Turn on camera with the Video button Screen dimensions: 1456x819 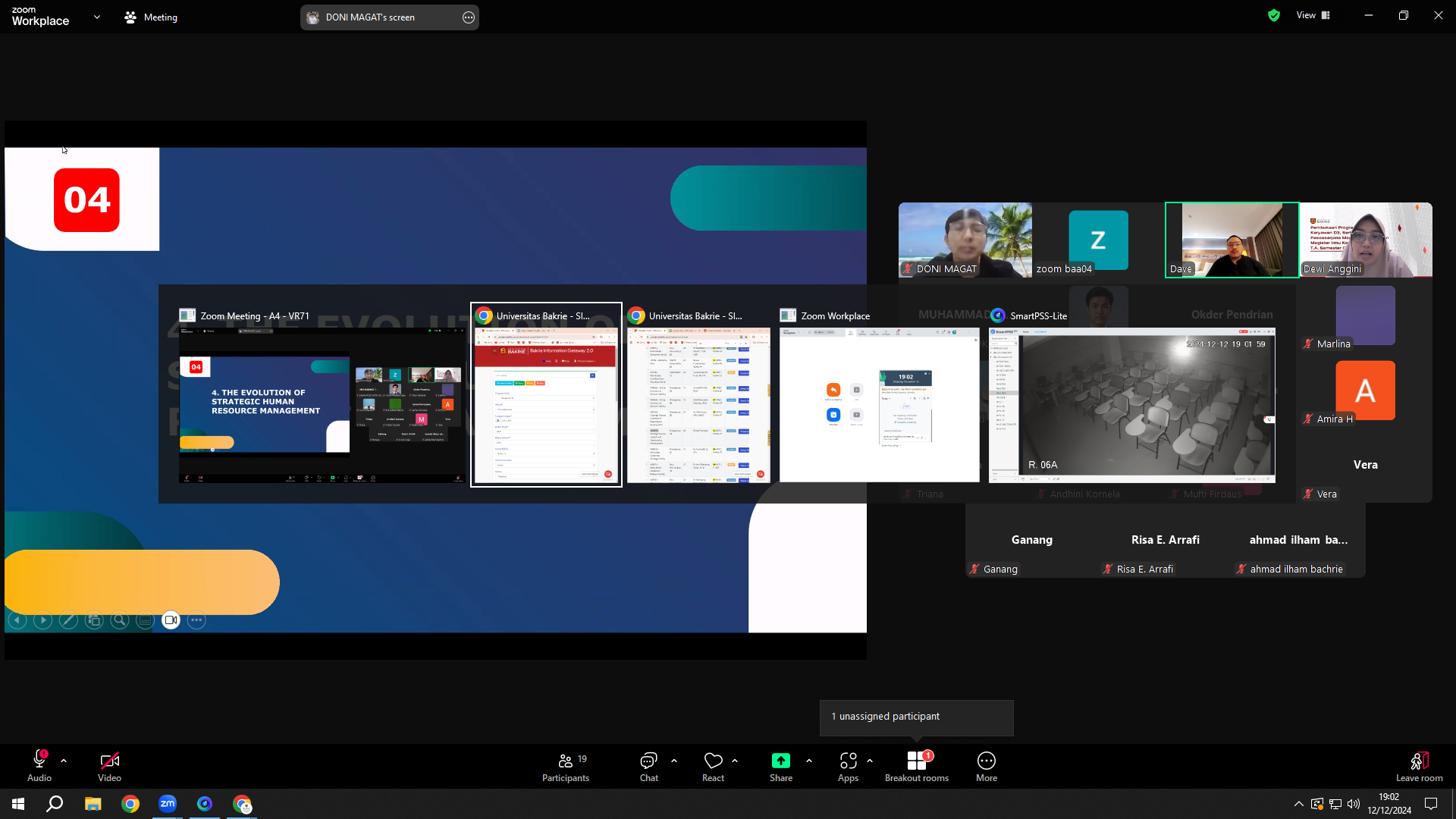(x=109, y=766)
